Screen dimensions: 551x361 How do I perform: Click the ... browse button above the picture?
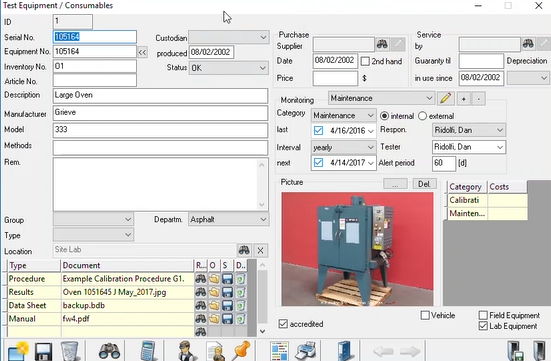click(x=395, y=184)
